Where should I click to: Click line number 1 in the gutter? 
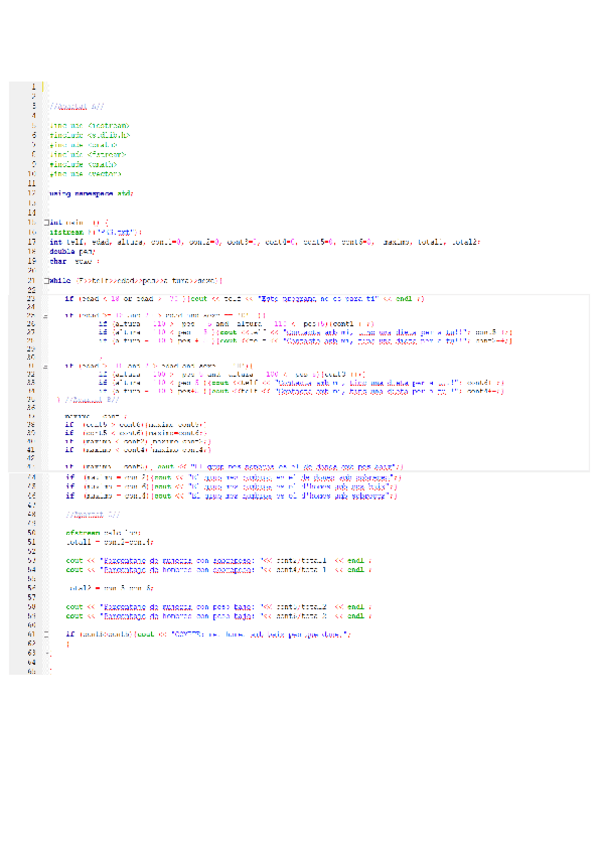point(33,87)
